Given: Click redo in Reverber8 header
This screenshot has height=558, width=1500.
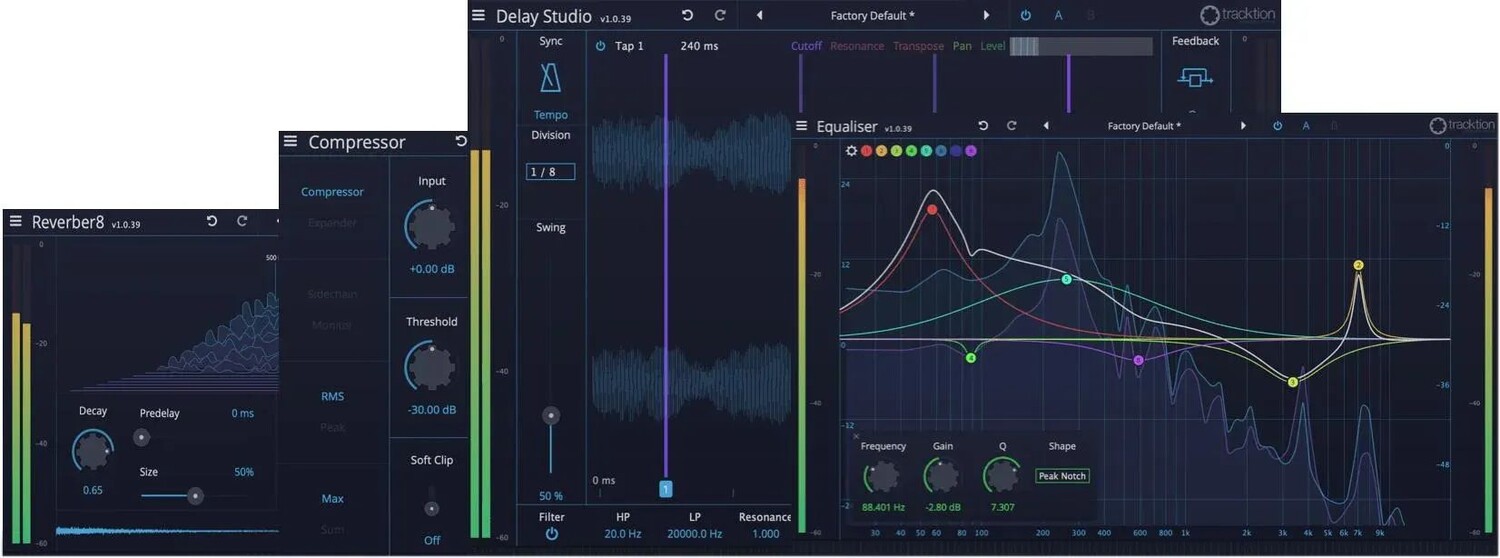Looking at the screenshot, I should (242, 221).
